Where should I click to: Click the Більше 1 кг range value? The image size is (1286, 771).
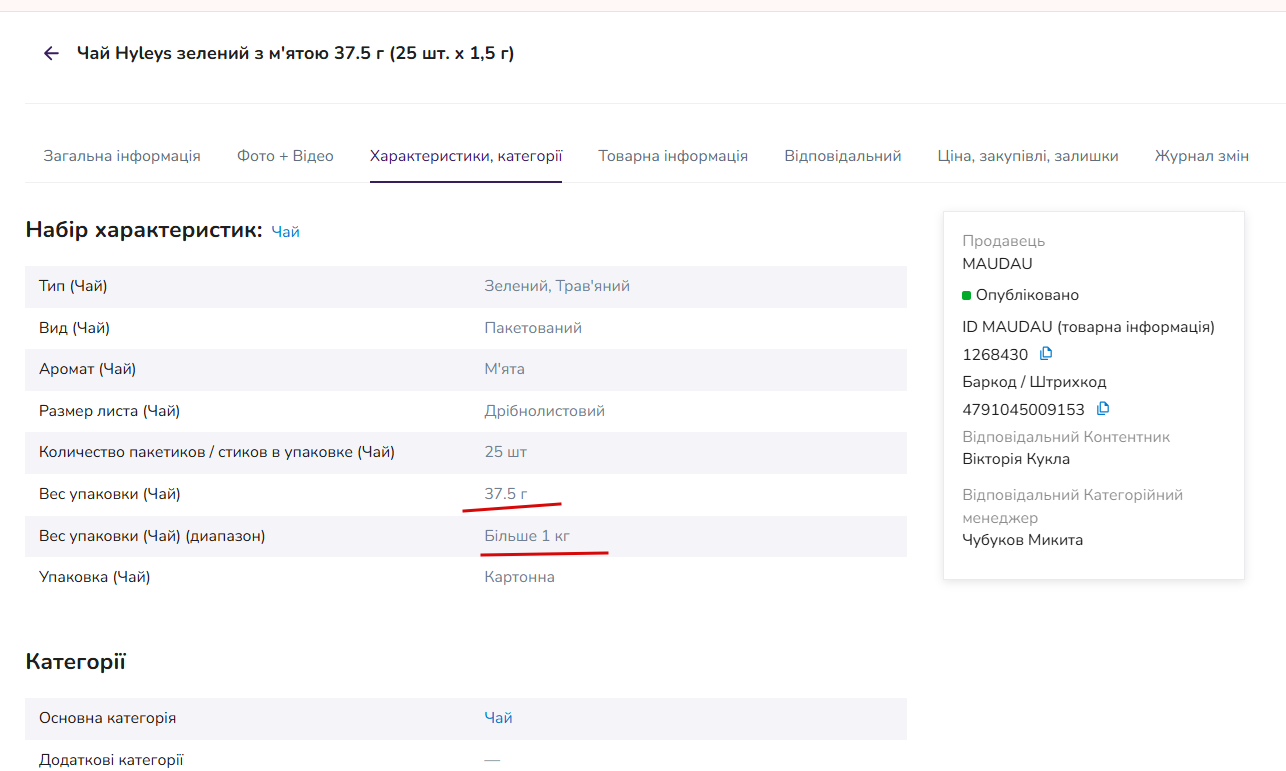(527, 536)
